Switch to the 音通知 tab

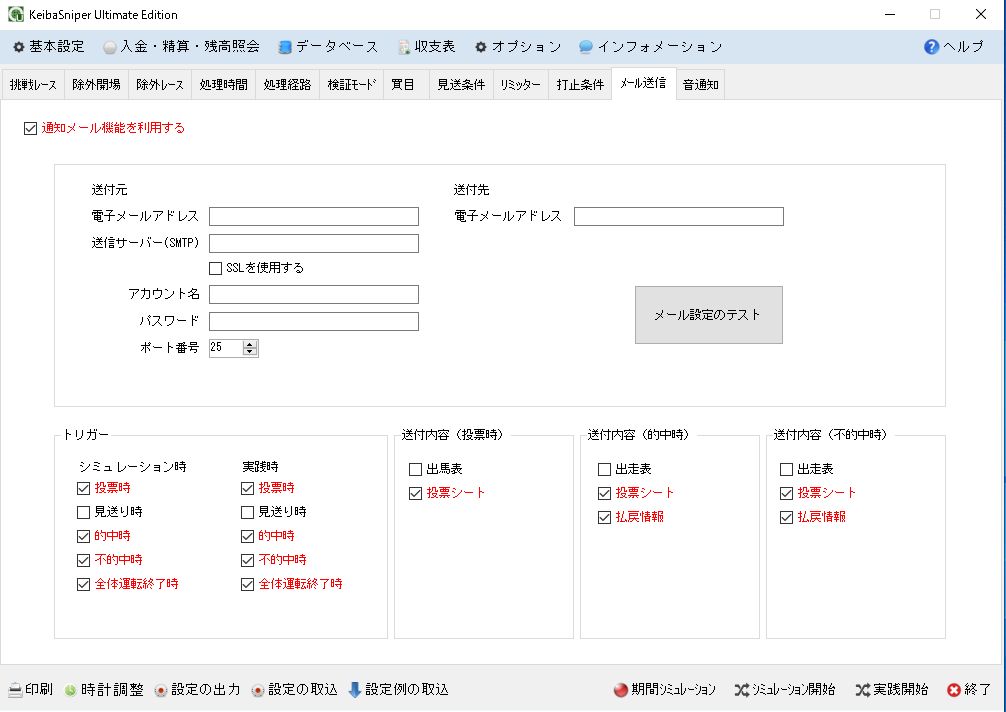coord(701,85)
